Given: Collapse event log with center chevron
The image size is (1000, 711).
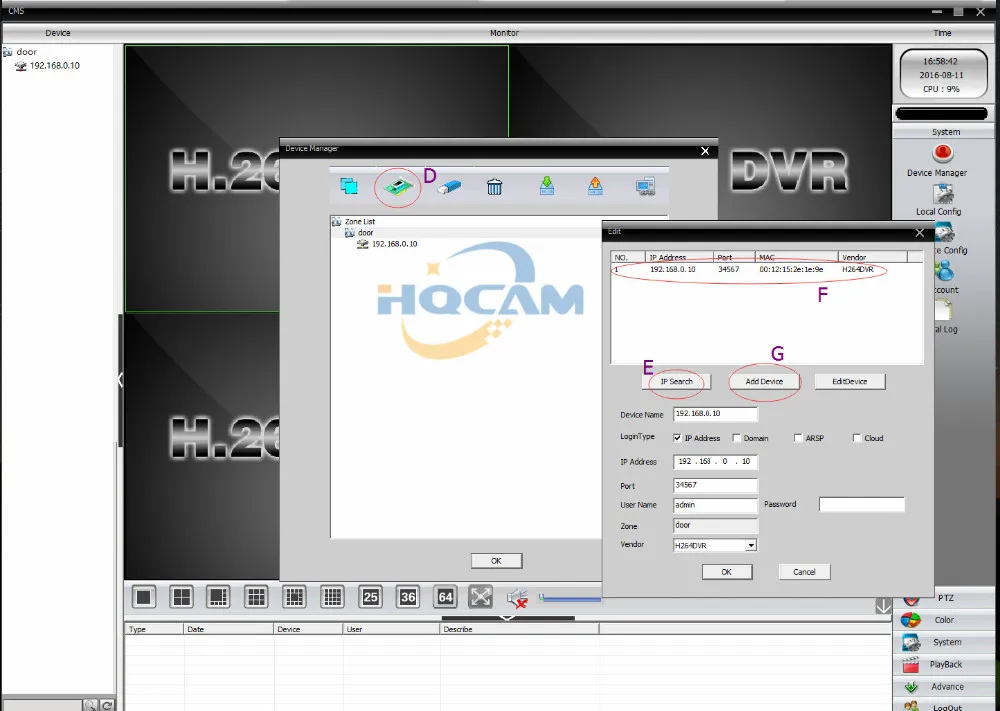Looking at the screenshot, I should (x=507, y=618).
